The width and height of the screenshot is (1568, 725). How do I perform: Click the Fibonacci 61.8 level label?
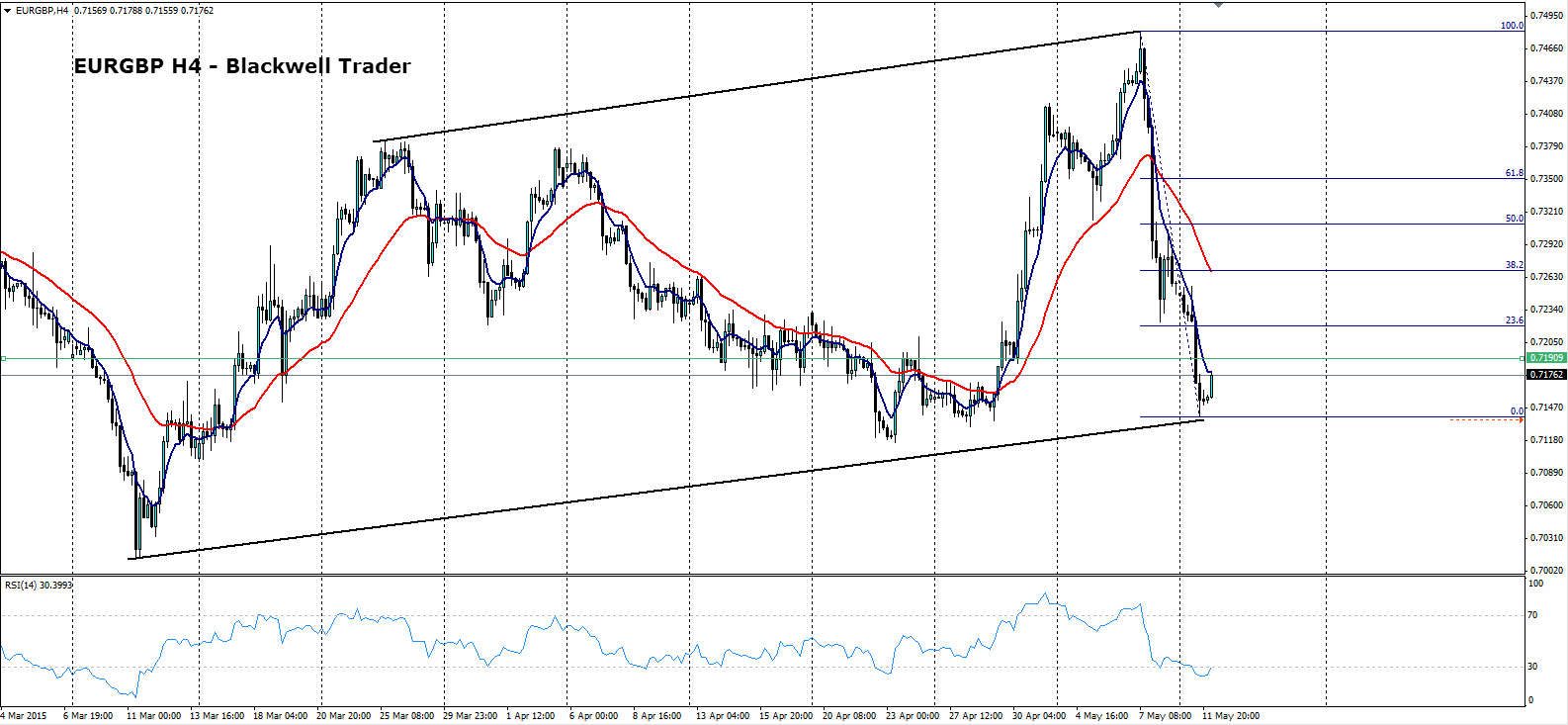(1514, 173)
